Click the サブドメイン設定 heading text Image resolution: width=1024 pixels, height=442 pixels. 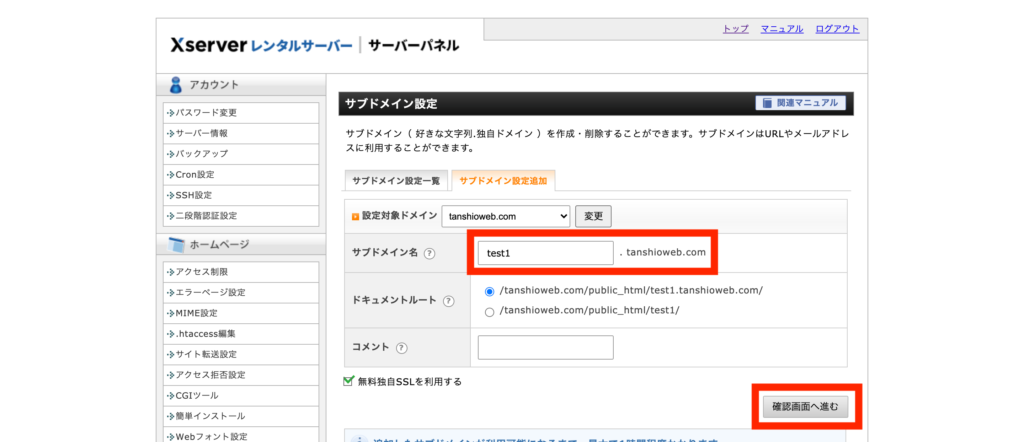point(391,103)
